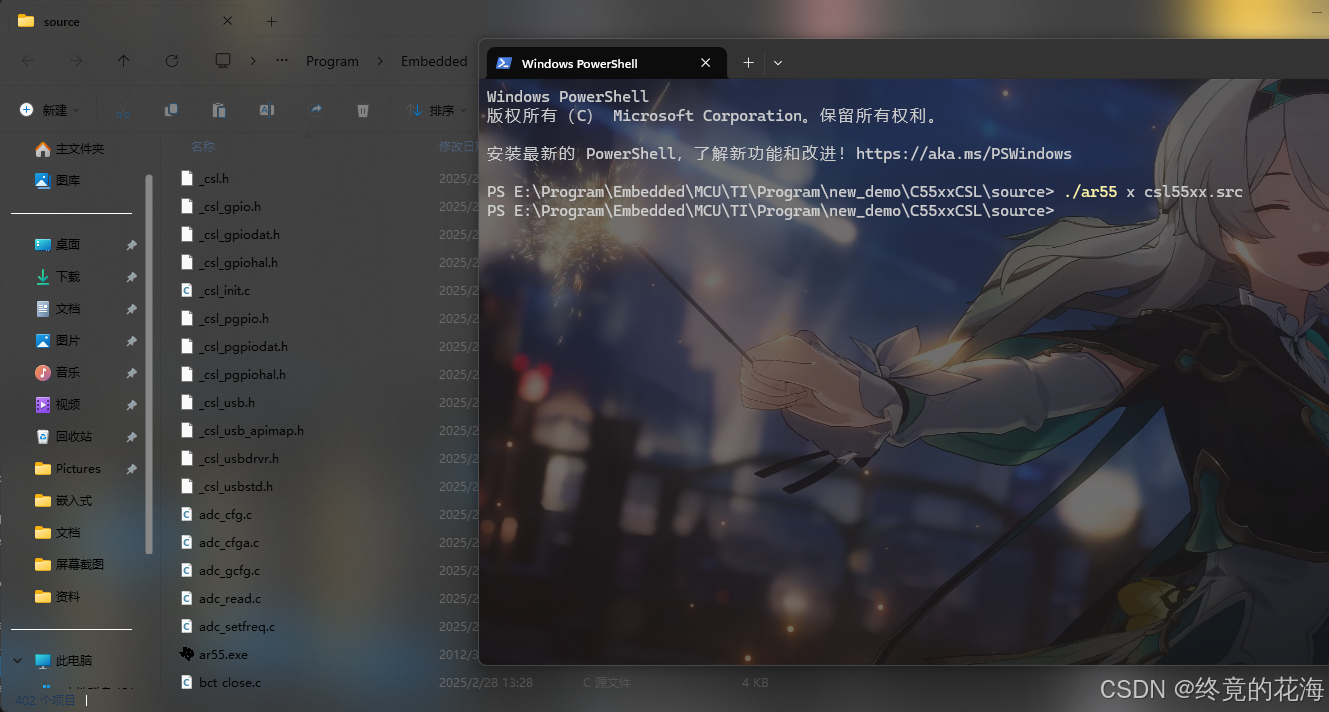Open 此电脑 in the navigation pane
This screenshot has height=712, width=1329.
64,661
